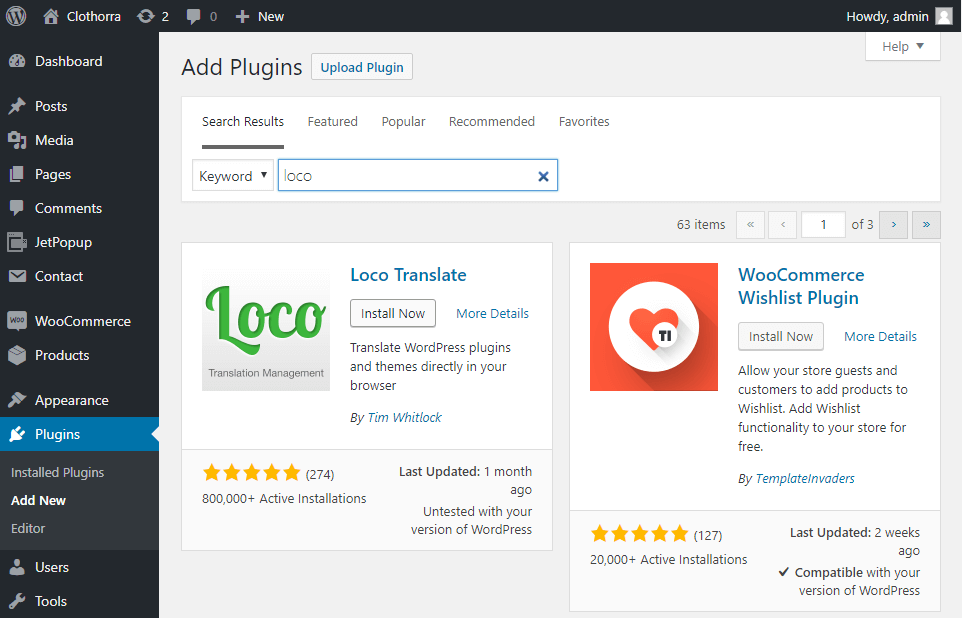962x618 pixels.
Task: Jump to the last results page
Action: click(x=926, y=225)
